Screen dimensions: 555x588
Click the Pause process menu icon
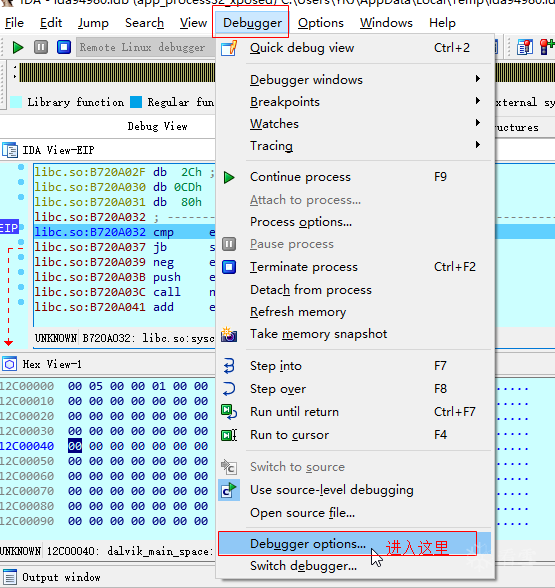pyautogui.click(x=229, y=244)
